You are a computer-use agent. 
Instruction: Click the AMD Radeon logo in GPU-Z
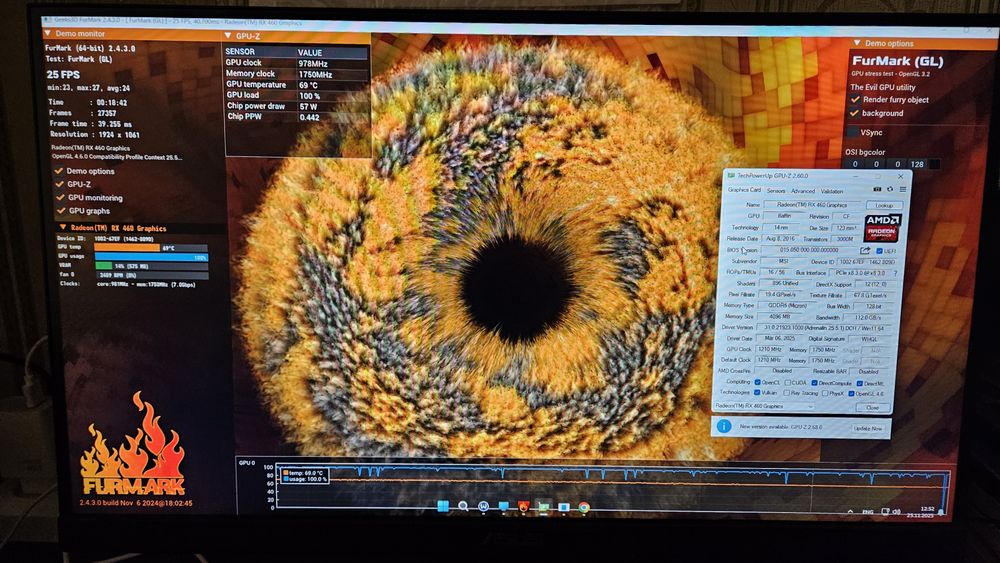pos(882,228)
